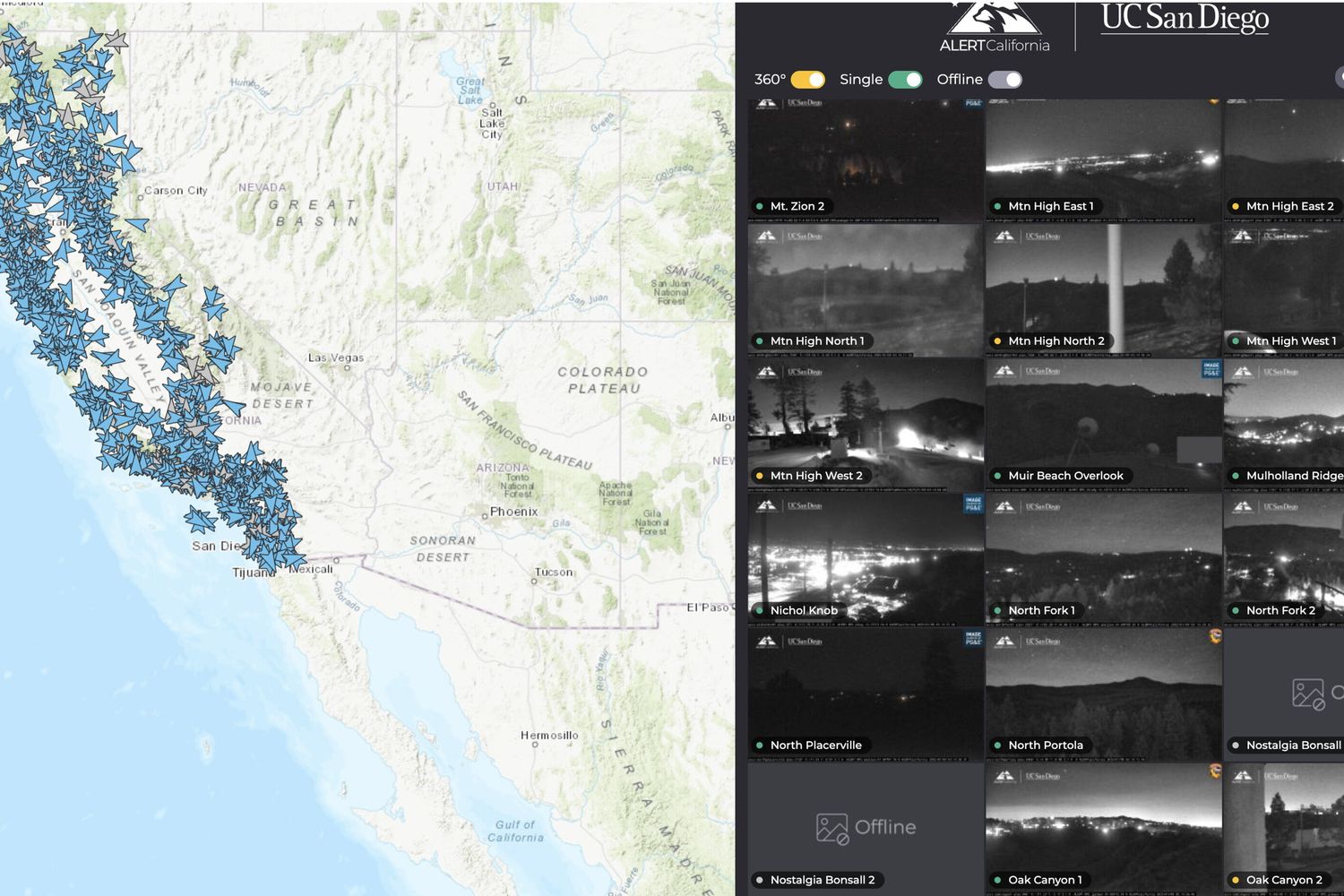Select isolated camera marker offshore west of San Diego
1344x896 pixels.
click(199, 519)
